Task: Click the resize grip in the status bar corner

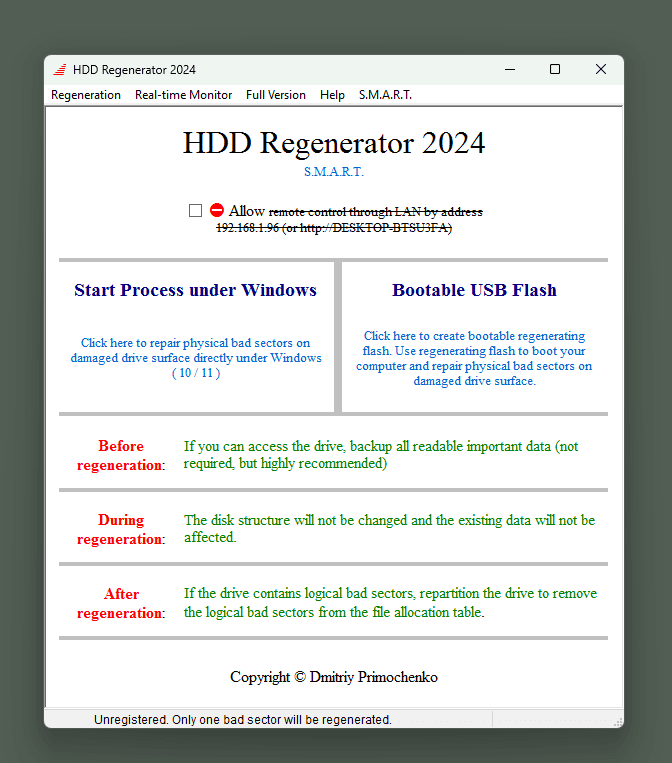Action: click(618, 722)
